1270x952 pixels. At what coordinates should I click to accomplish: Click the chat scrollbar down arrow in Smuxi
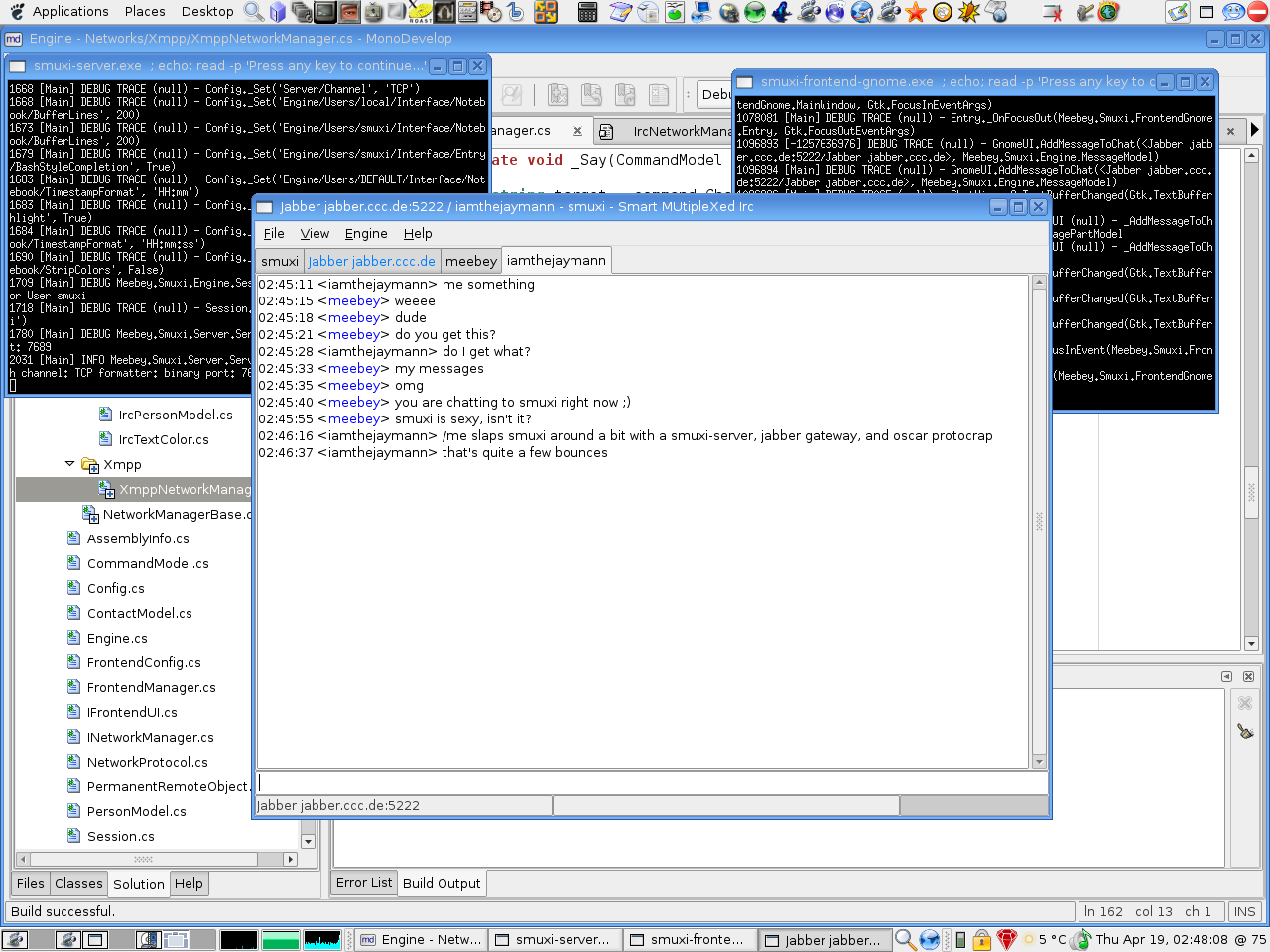coord(1039,761)
